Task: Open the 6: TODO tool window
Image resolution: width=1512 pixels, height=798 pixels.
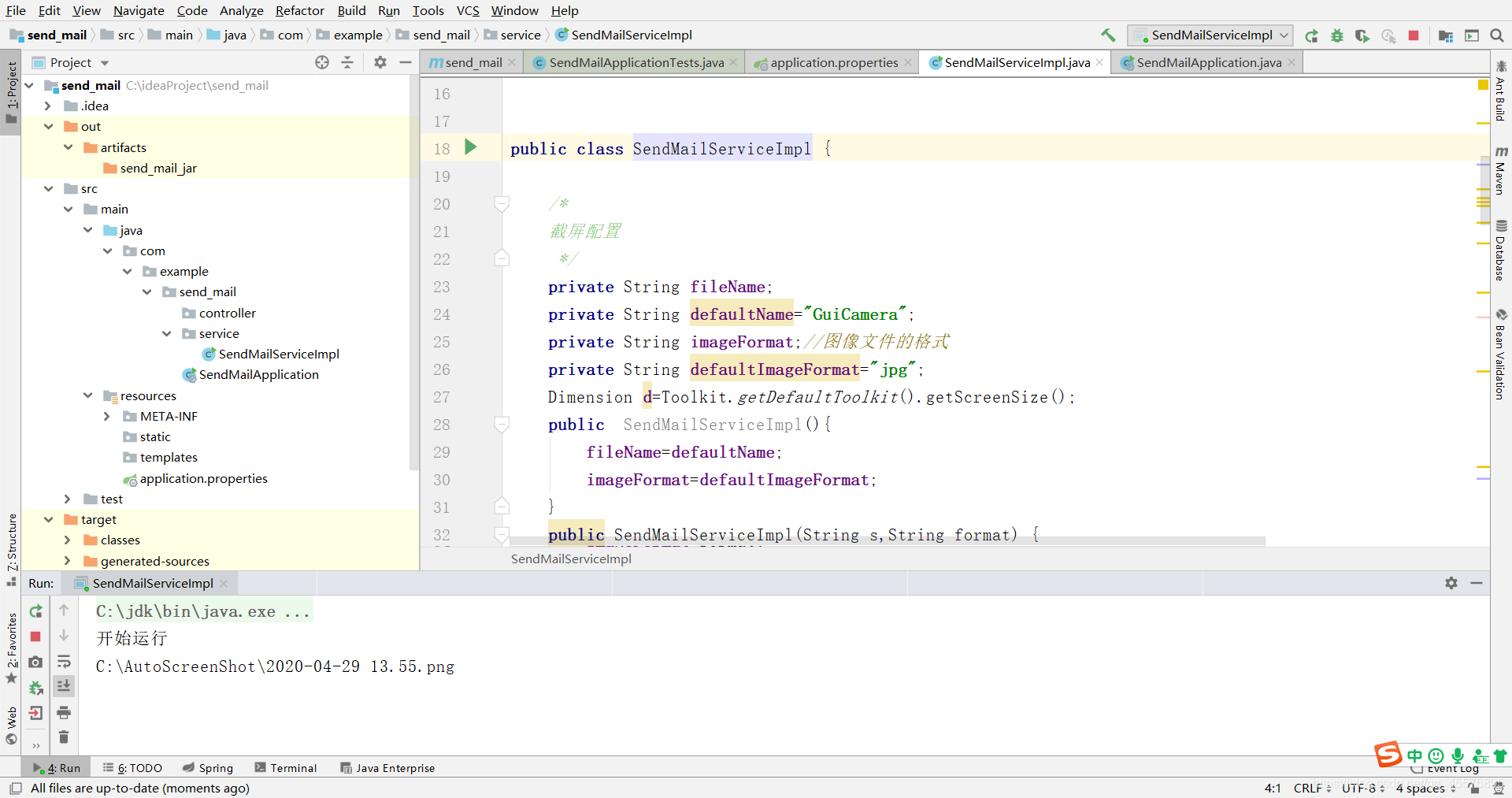Action: 132,768
